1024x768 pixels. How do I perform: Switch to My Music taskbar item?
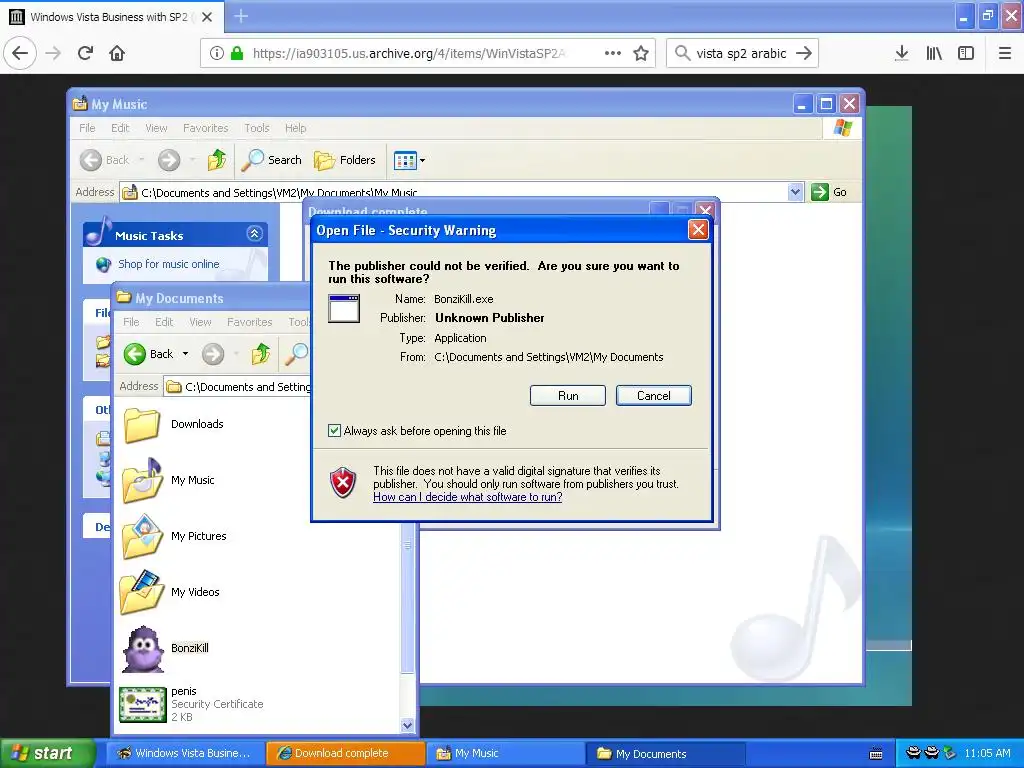point(506,754)
